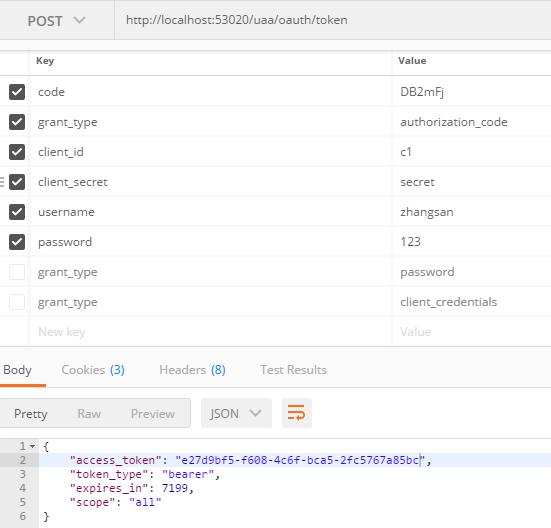Open the POST method dropdown
551x528 pixels.
click(x=56, y=21)
